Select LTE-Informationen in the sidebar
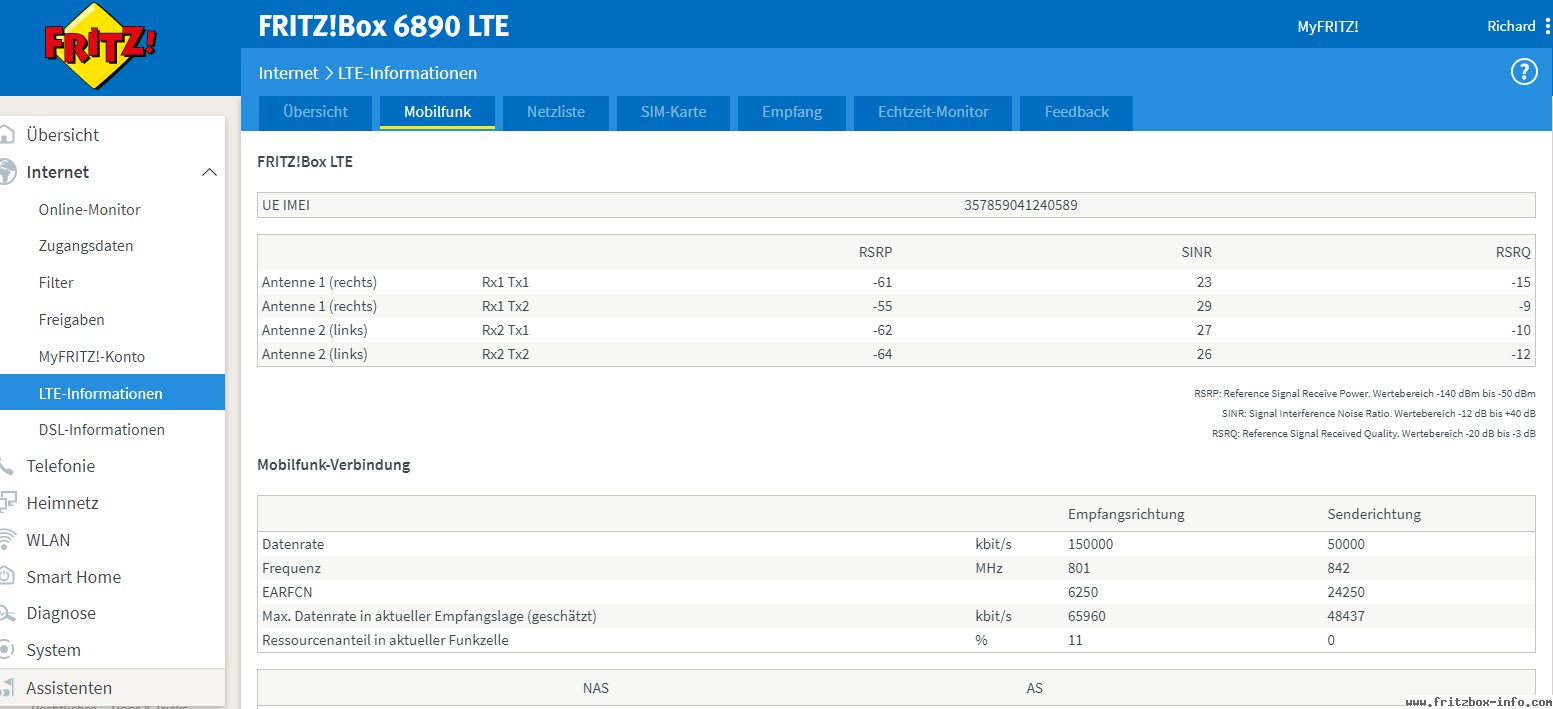The height and width of the screenshot is (709, 1553). coord(112,393)
